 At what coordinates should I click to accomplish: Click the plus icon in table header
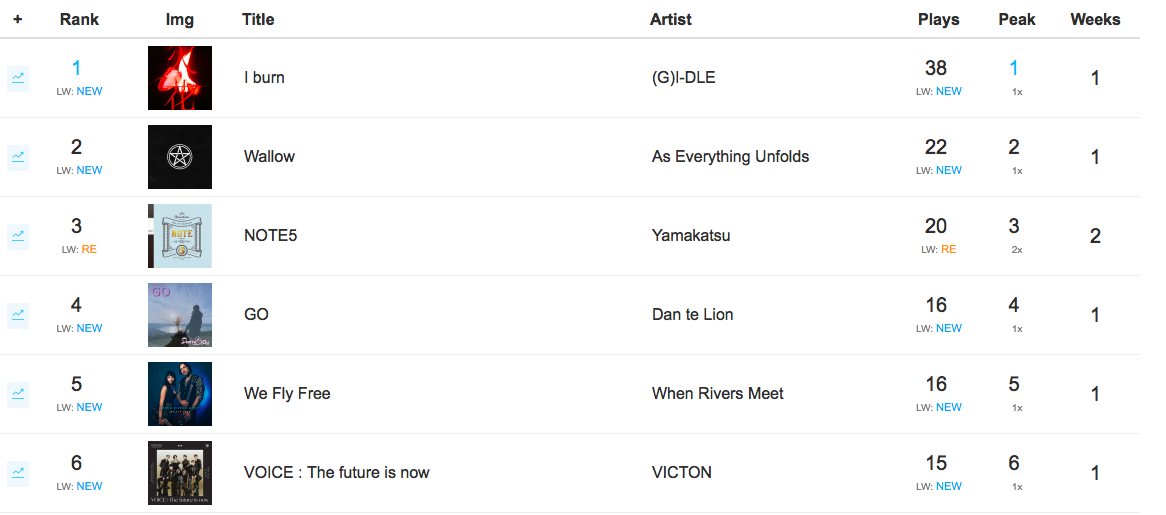18,19
